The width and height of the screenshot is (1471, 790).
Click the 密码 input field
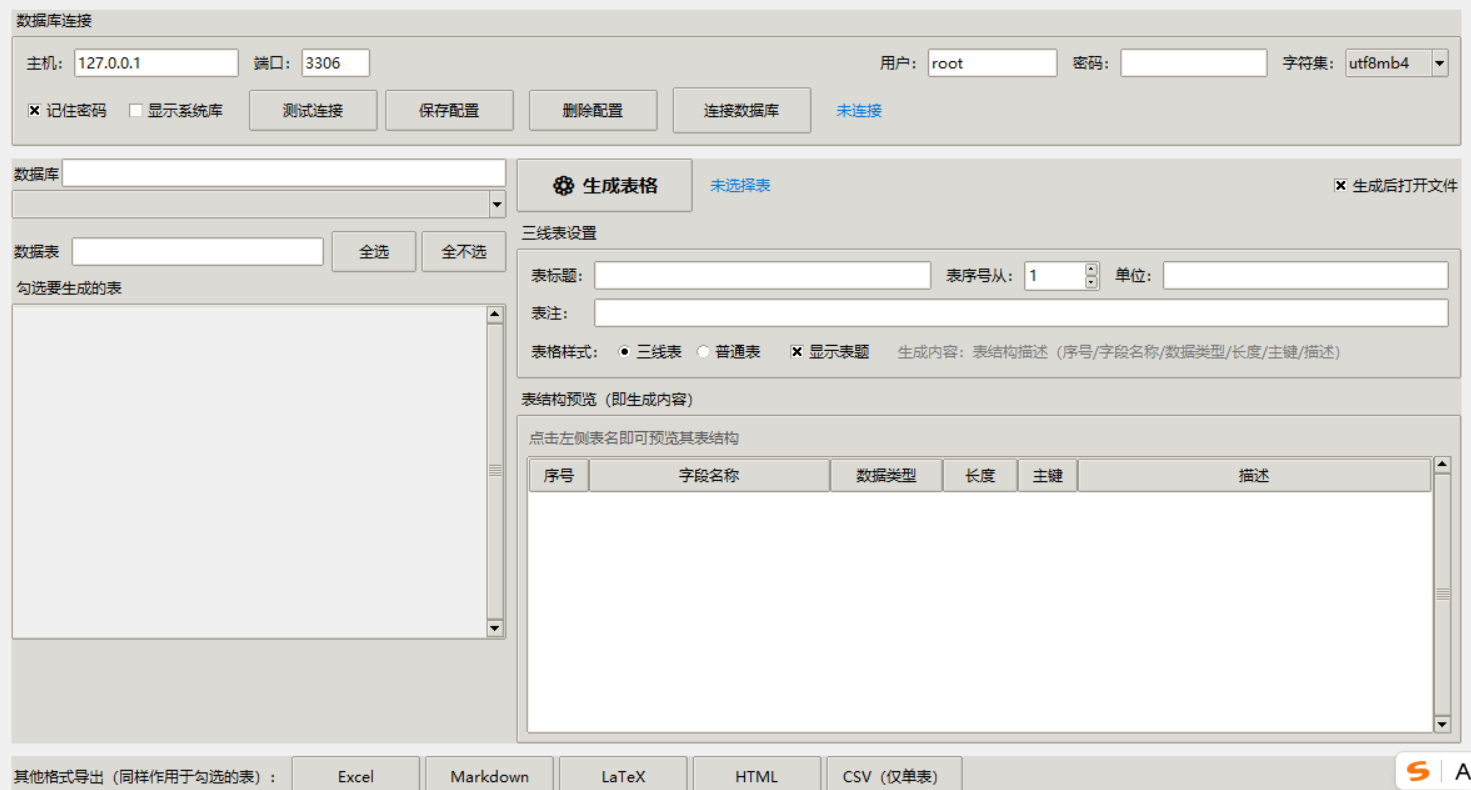coord(1194,63)
